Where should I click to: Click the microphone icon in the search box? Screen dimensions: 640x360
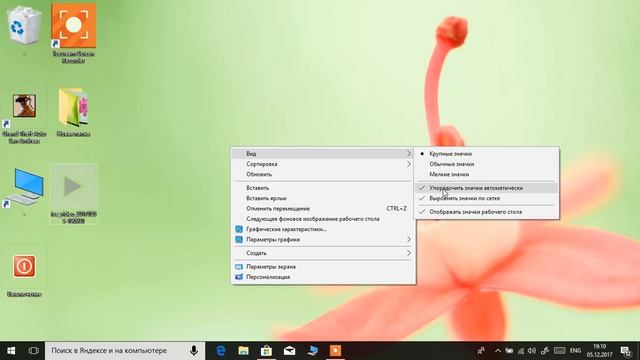tap(194, 351)
